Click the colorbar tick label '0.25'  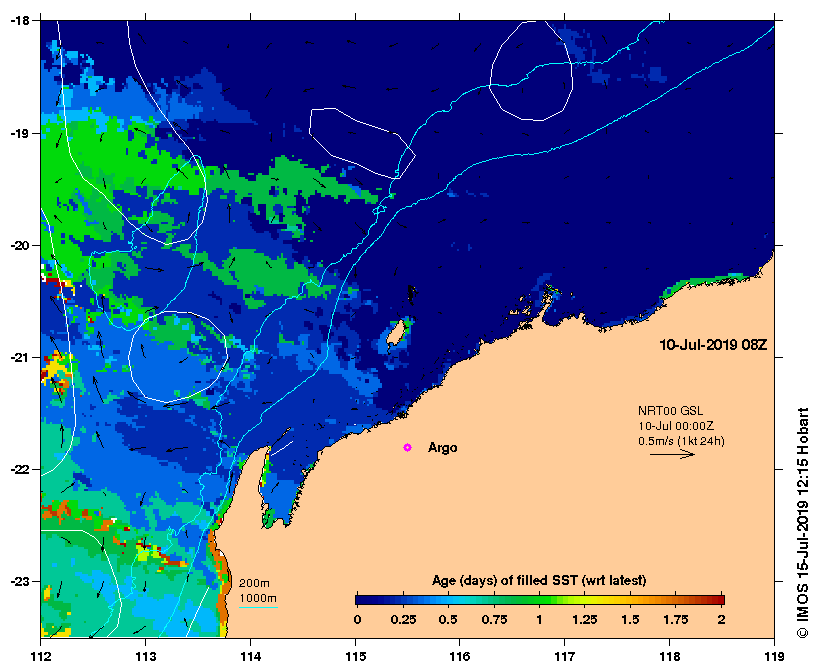403,620
